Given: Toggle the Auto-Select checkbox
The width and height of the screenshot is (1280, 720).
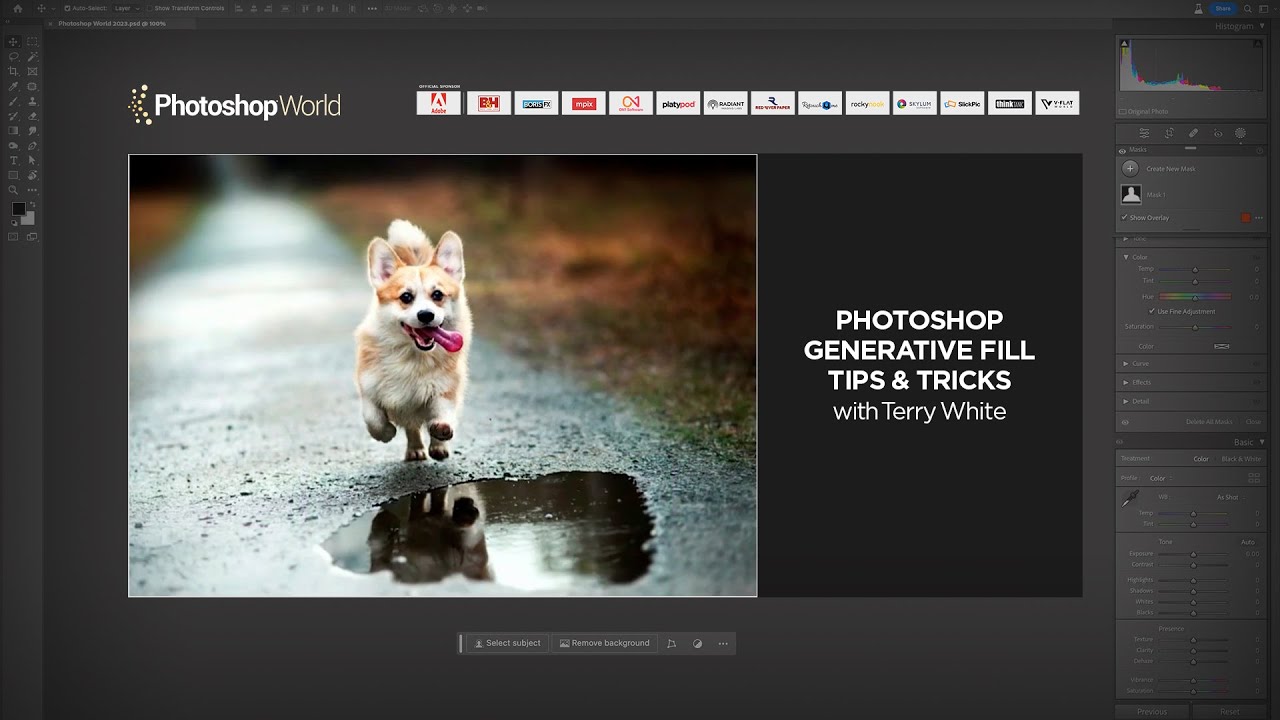Looking at the screenshot, I should click(x=66, y=8).
